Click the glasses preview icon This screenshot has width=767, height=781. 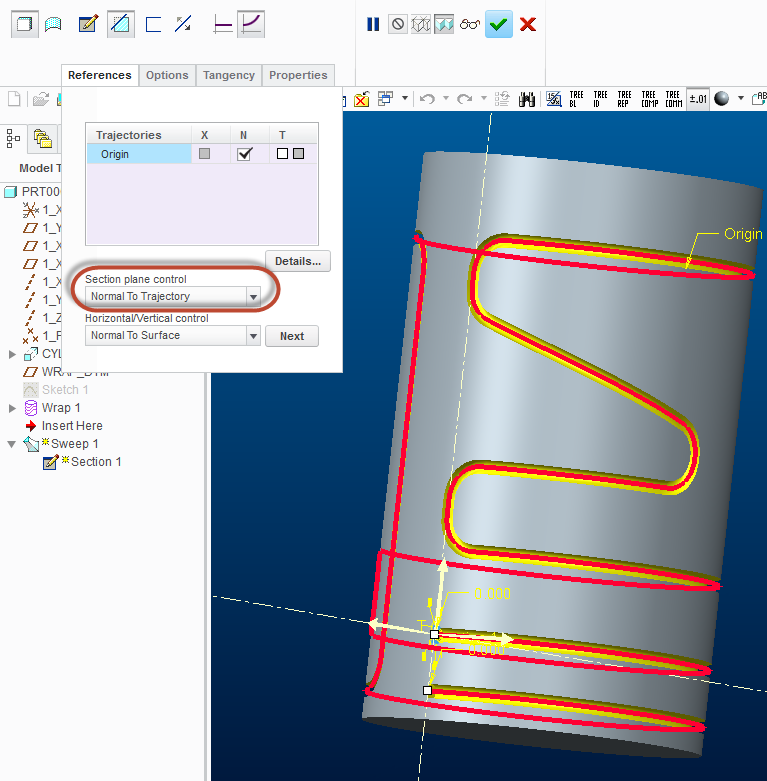pyautogui.click(x=470, y=24)
